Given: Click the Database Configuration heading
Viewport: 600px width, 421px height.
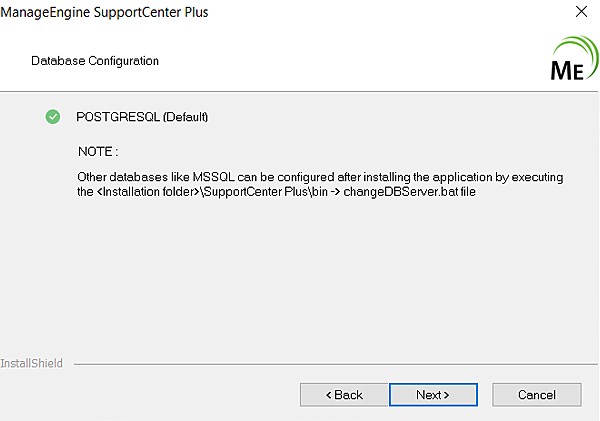Looking at the screenshot, I should pyautogui.click(x=95, y=61).
